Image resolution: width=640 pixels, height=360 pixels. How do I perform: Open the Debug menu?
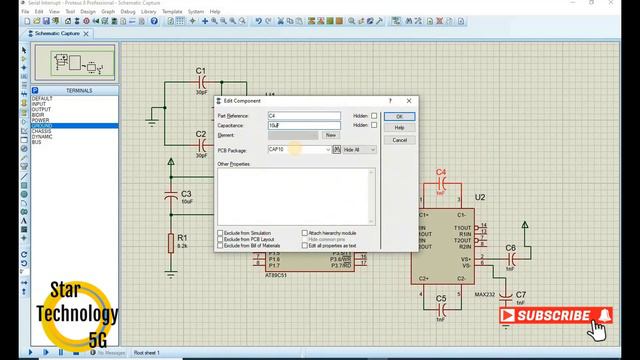pos(128,11)
